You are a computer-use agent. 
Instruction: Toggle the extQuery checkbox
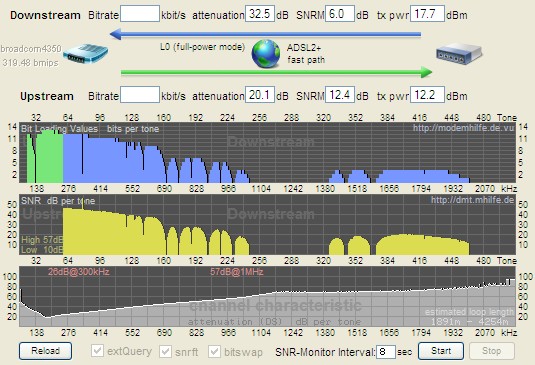[97, 351]
